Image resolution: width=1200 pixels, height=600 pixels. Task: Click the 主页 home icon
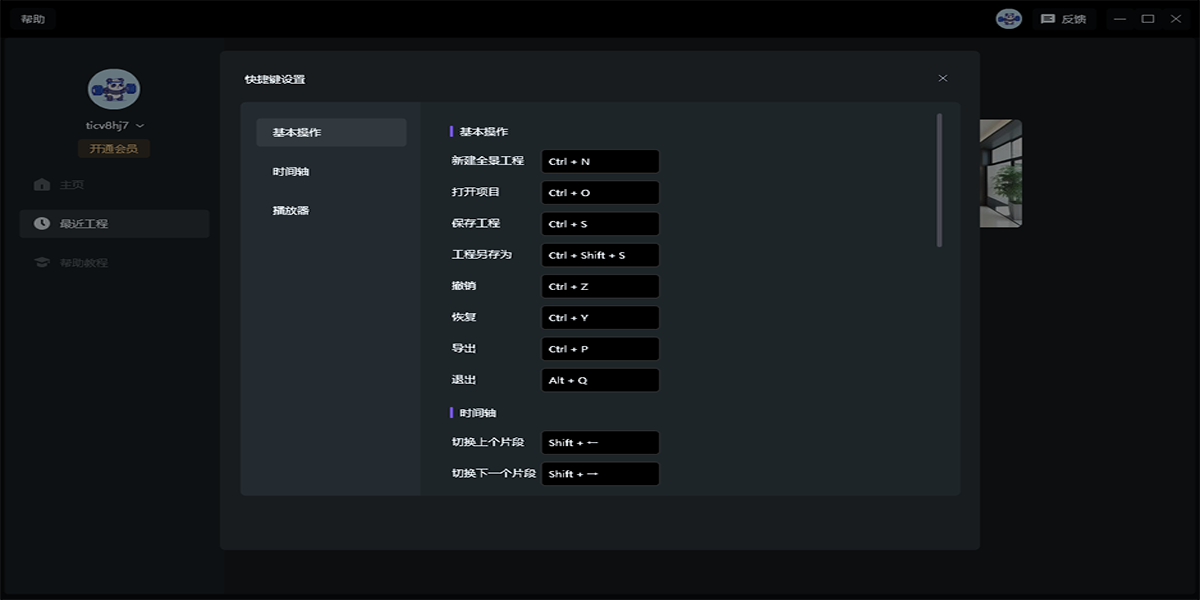(41, 185)
